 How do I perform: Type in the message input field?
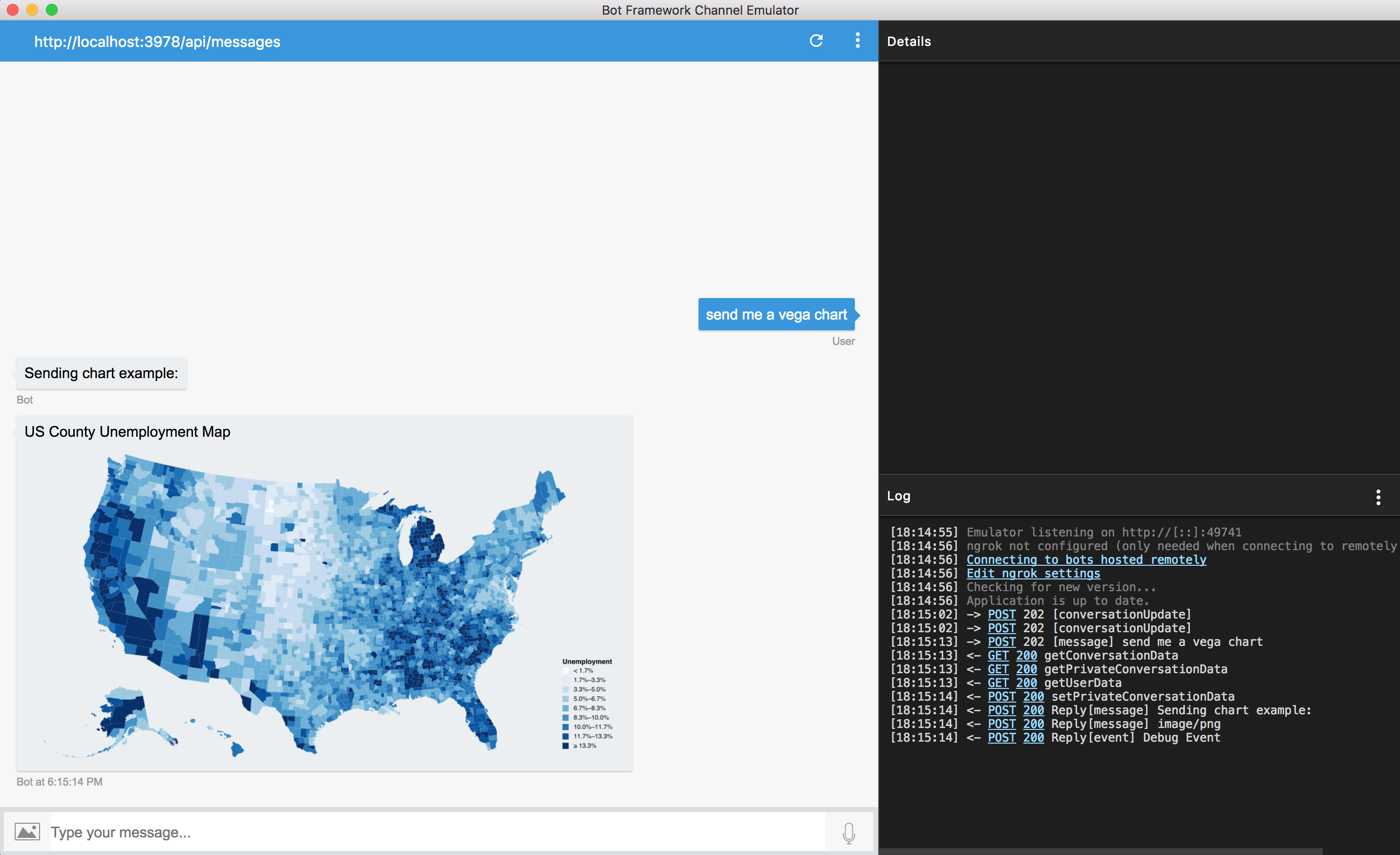(x=438, y=832)
